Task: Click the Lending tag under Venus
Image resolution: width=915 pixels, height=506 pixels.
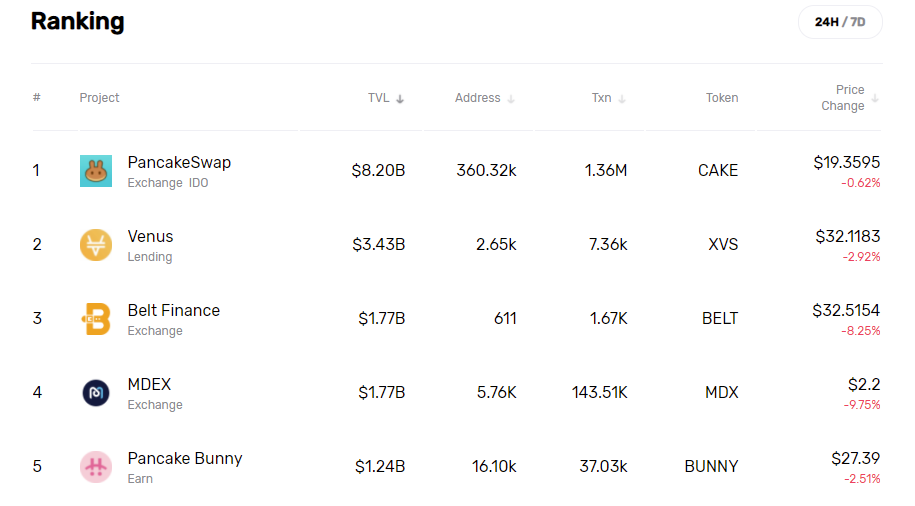Action: coord(150,257)
